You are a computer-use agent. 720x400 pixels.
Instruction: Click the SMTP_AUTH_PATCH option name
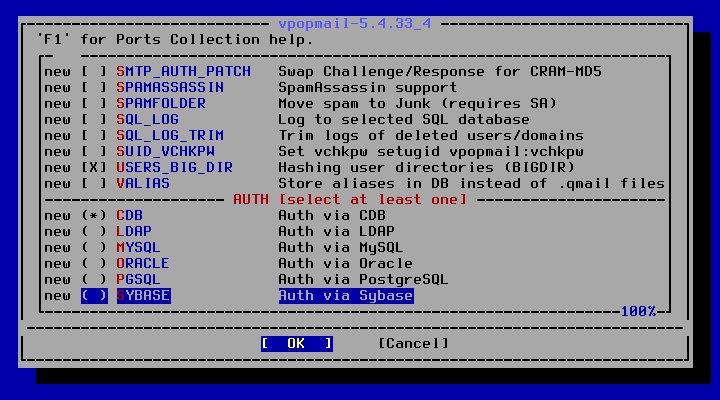coord(184,72)
